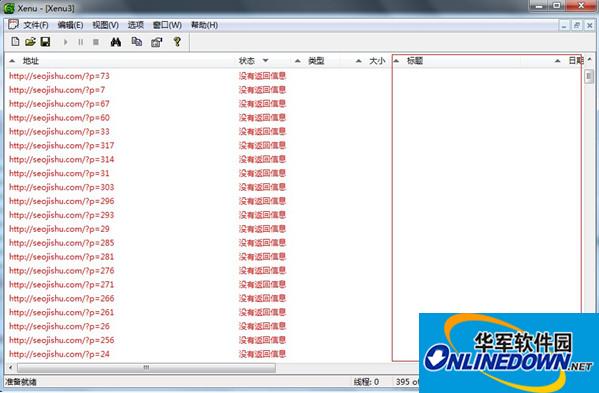This screenshot has width=599, height=393.
Task: Open Find using binoculars icon
Action: [116, 42]
